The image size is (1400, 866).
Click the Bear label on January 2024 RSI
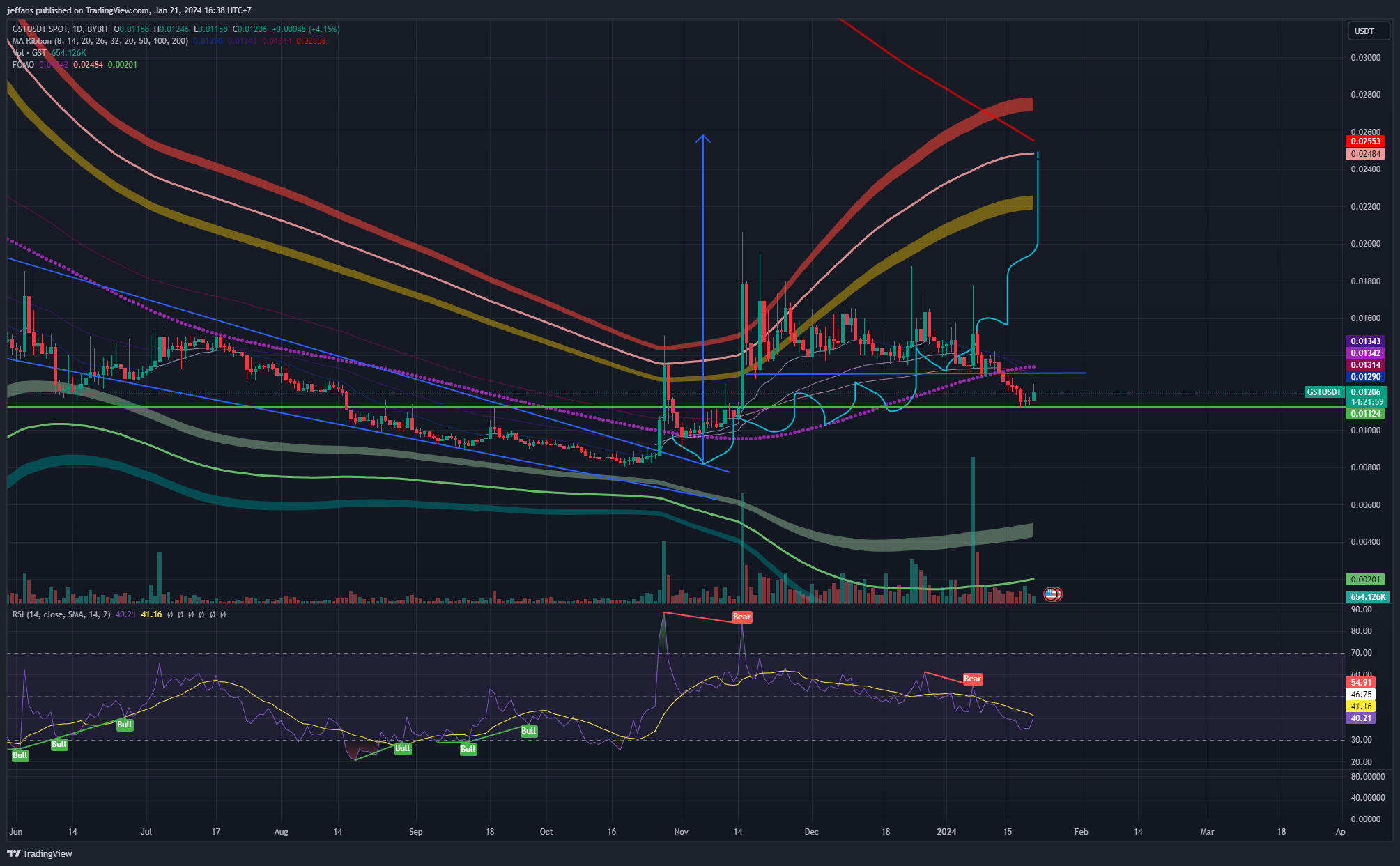pyautogui.click(x=973, y=679)
